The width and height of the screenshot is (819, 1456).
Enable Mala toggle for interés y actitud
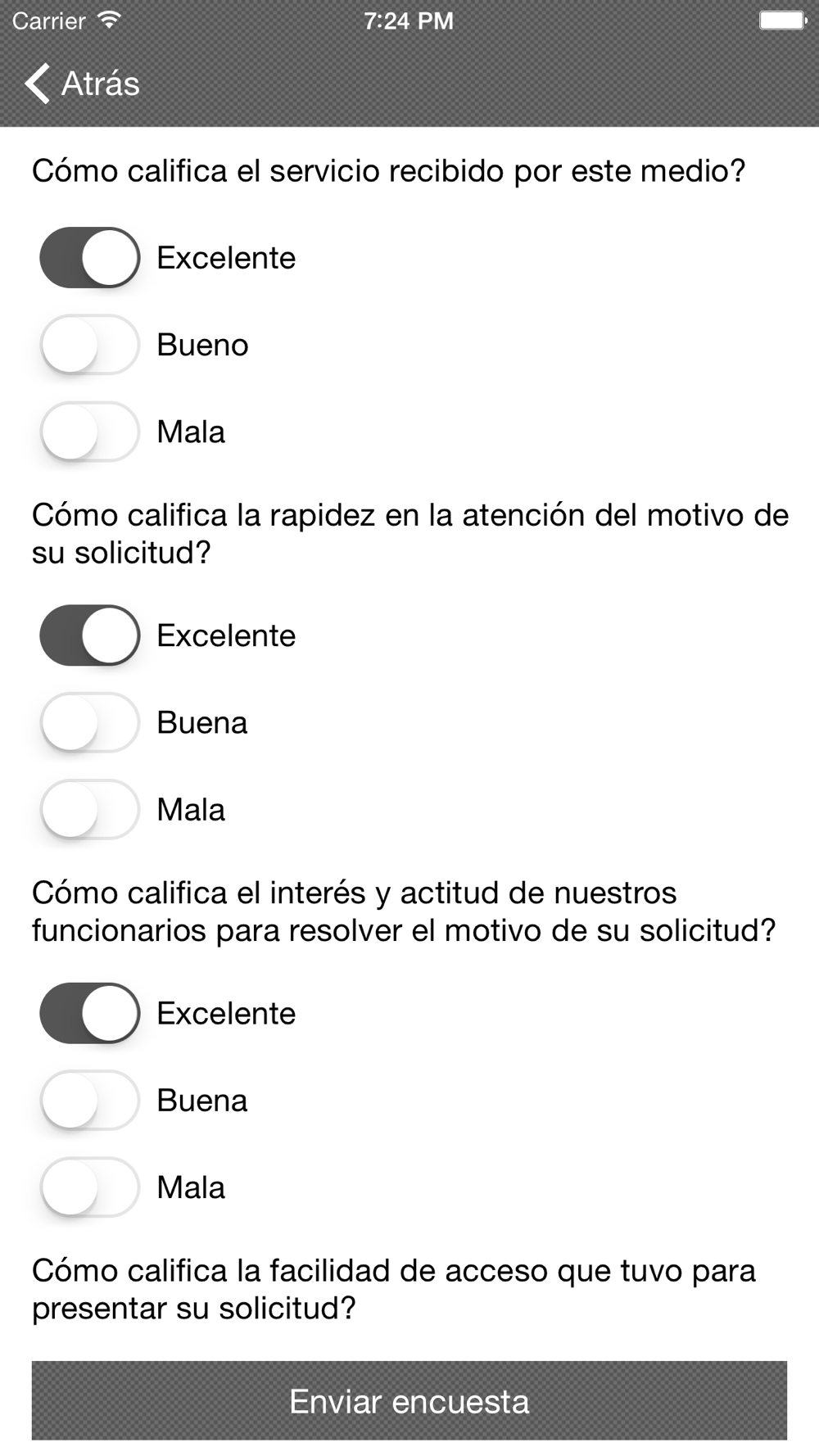coord(90,1187)
